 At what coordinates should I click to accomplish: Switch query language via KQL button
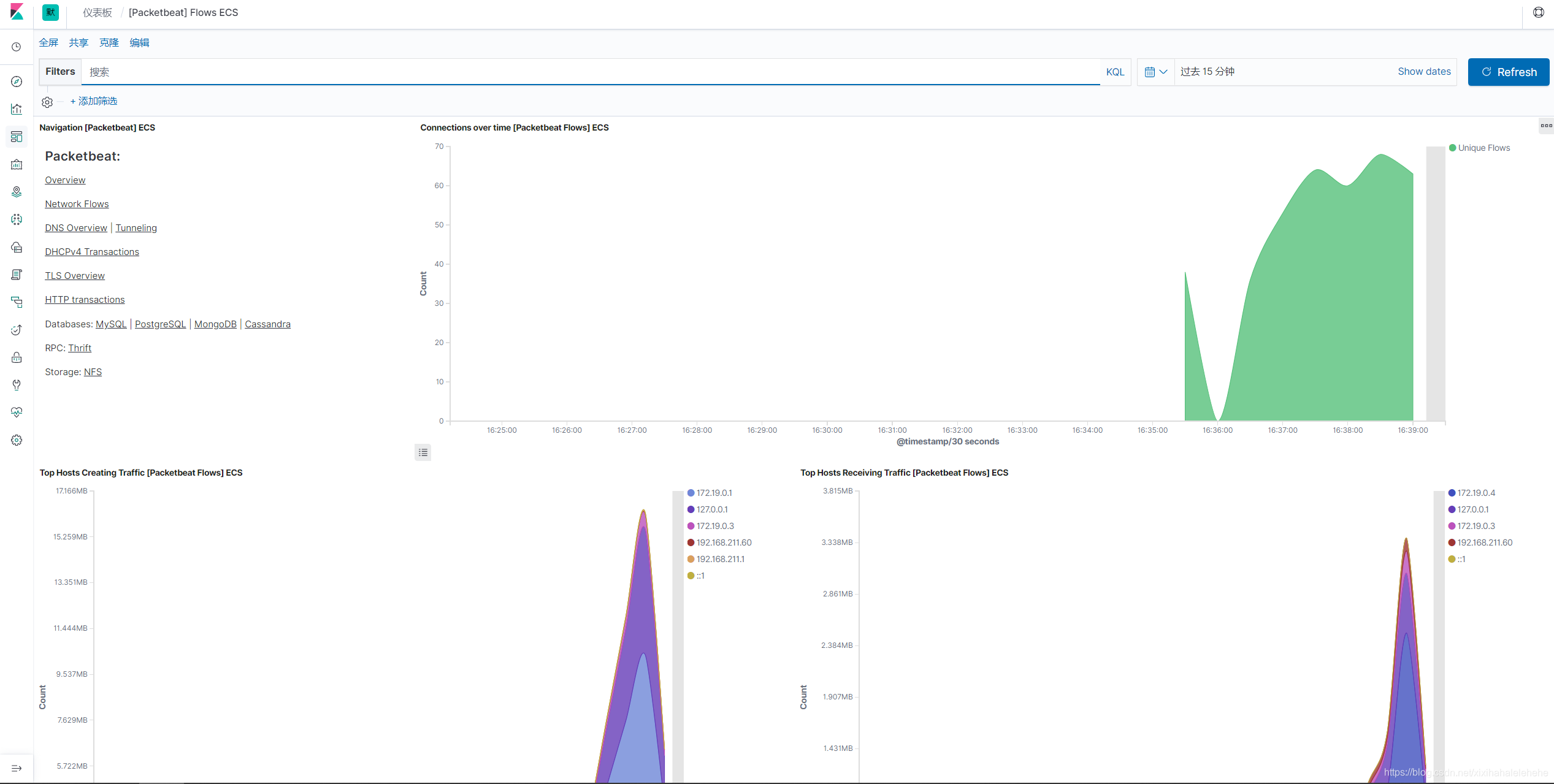tap(1115, 72)
